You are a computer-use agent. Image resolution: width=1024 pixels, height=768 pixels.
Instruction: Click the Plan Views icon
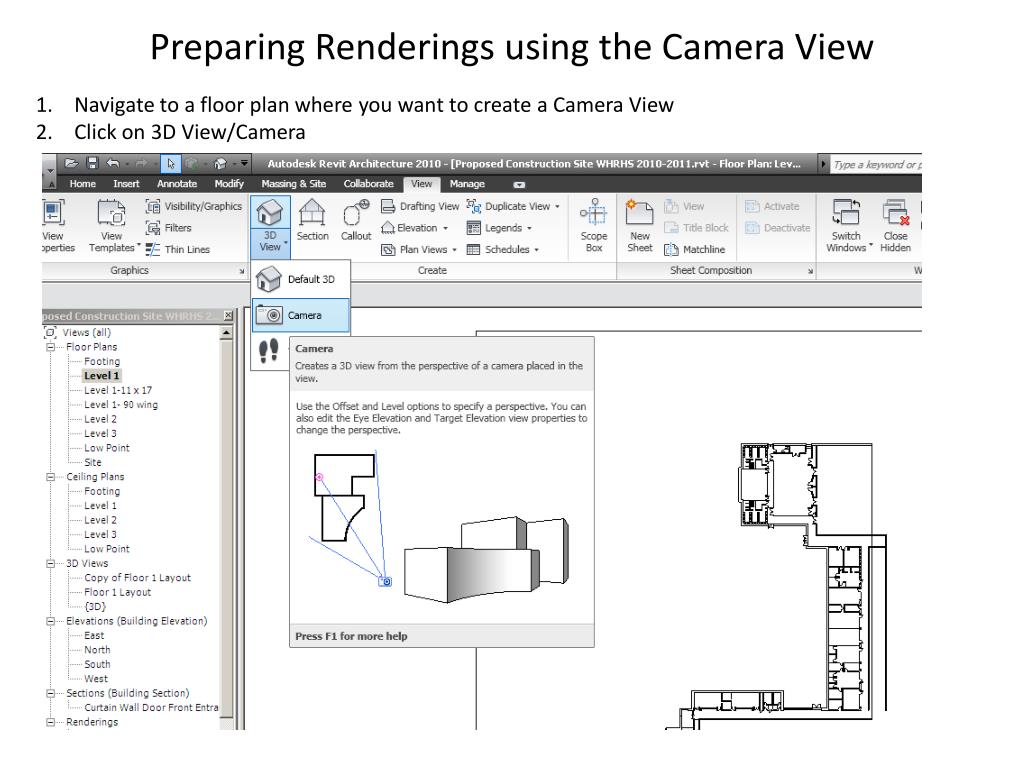pos(388,249)
